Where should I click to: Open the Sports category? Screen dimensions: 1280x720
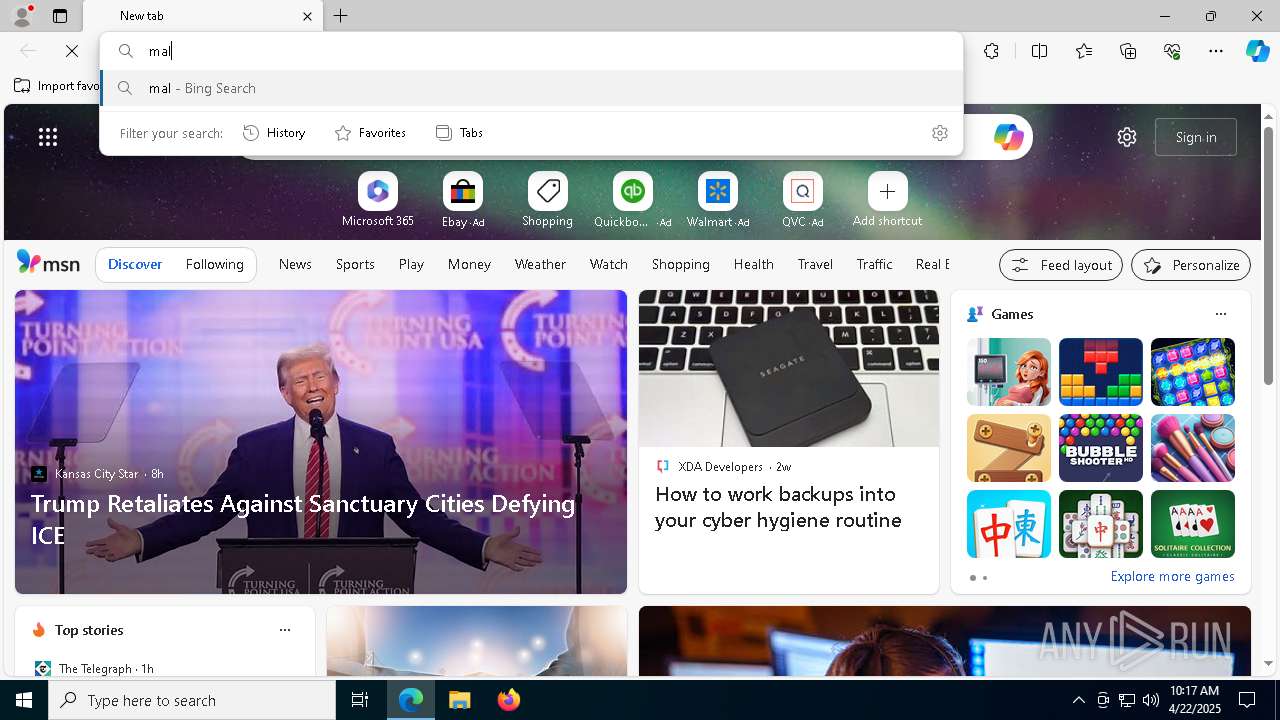355,264
